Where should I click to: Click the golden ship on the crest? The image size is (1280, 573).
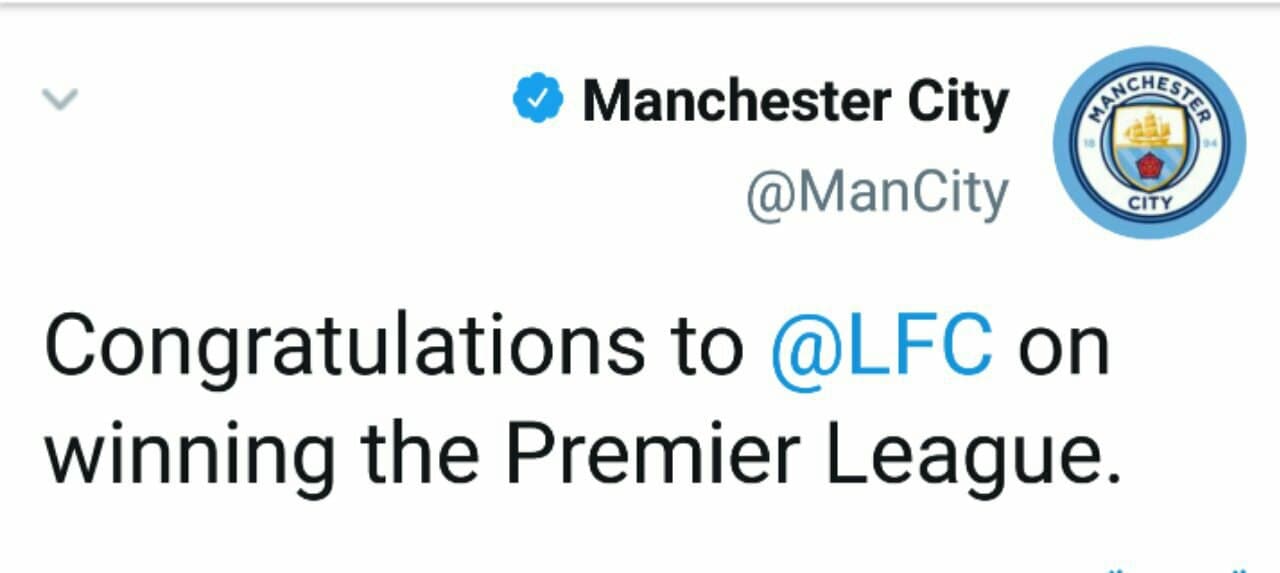pos(1149,127)
